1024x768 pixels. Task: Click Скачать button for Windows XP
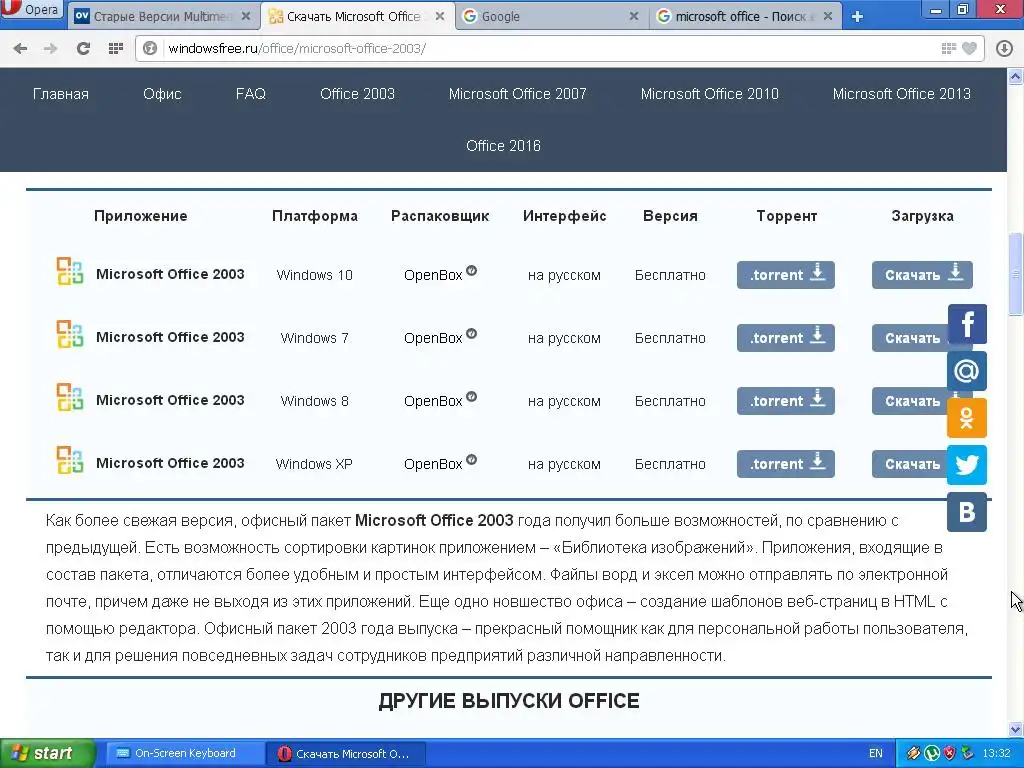(911, 464)
